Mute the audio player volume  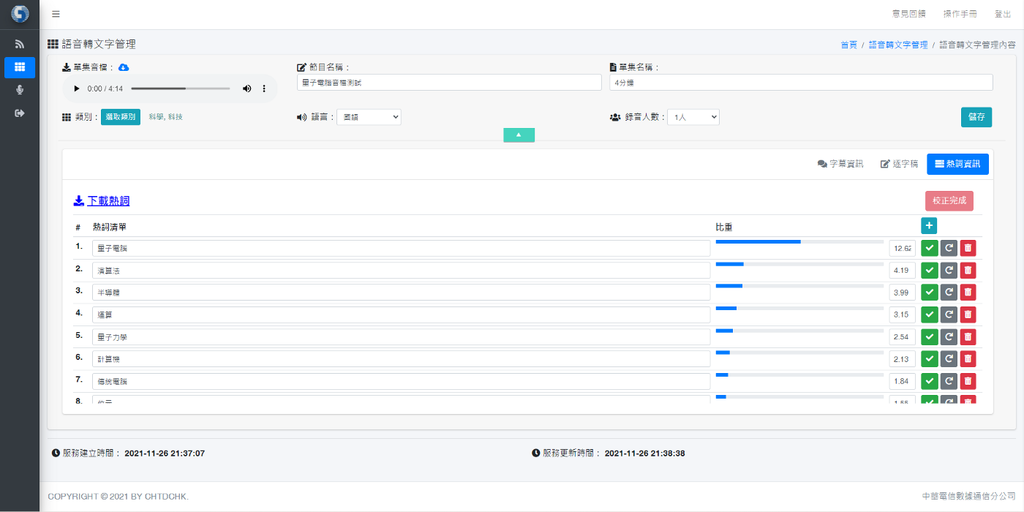tap(247, 88)
